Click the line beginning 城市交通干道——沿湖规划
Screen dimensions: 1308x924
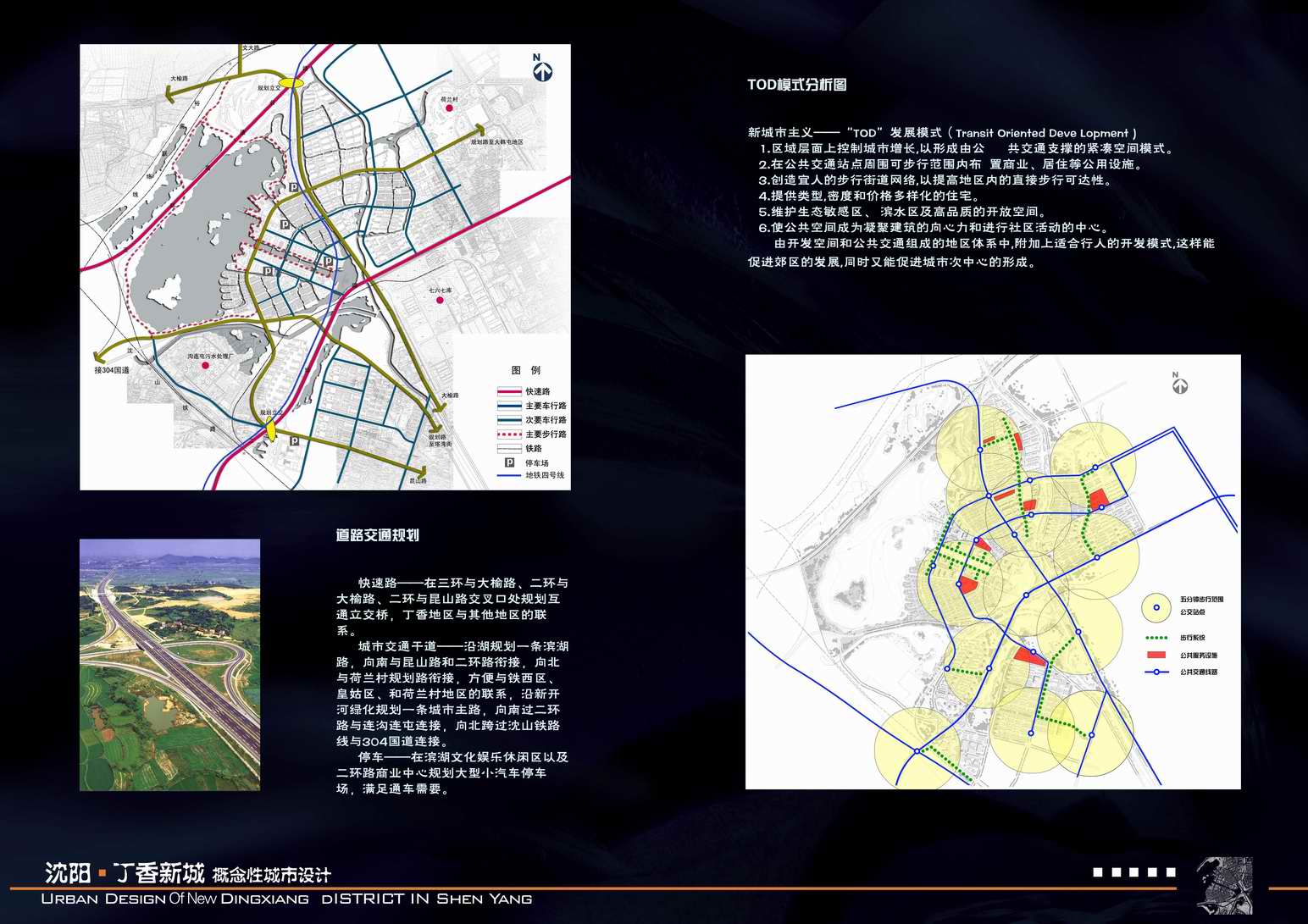point(463,646)
